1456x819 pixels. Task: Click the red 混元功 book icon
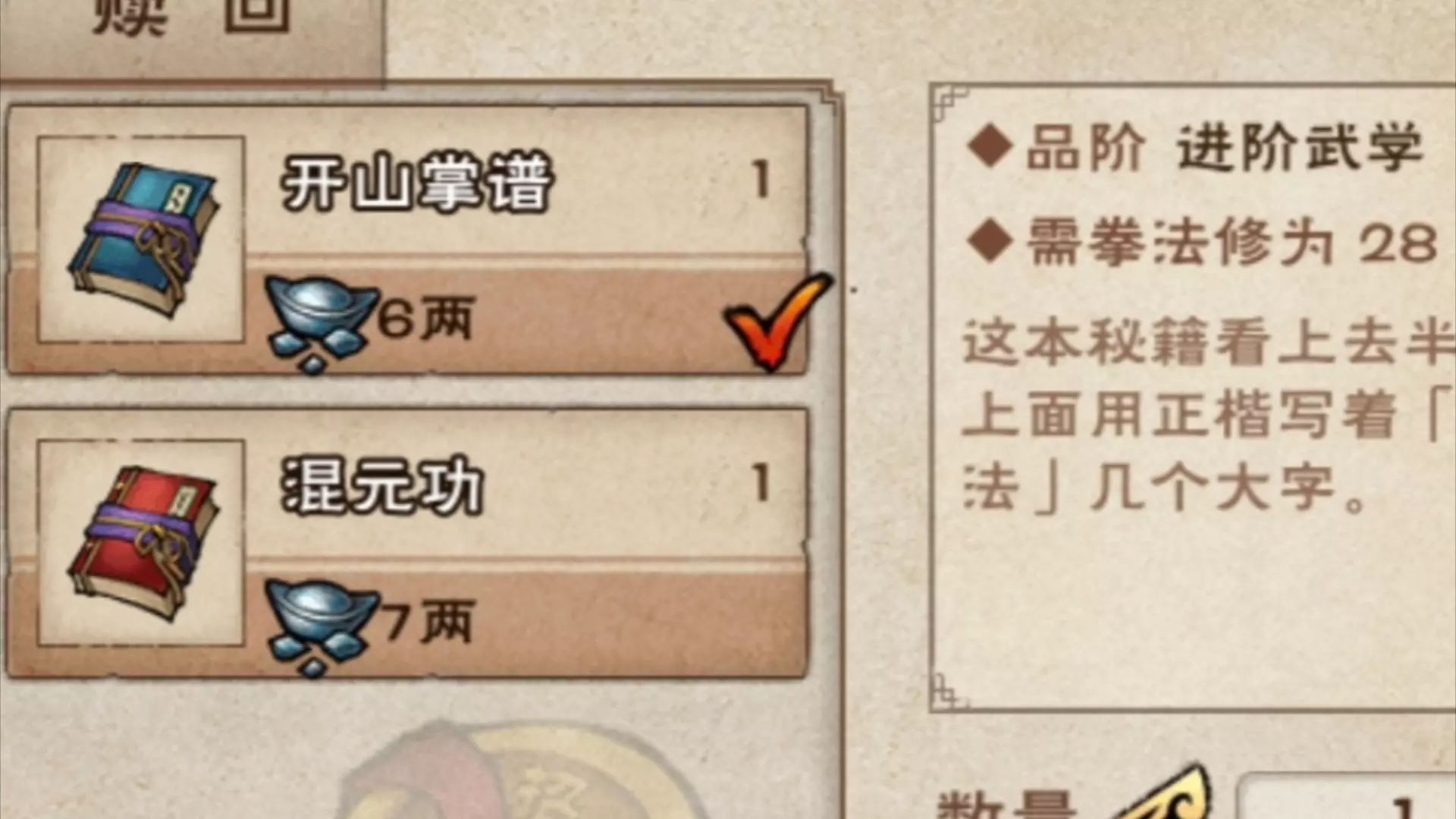(142, 543)
